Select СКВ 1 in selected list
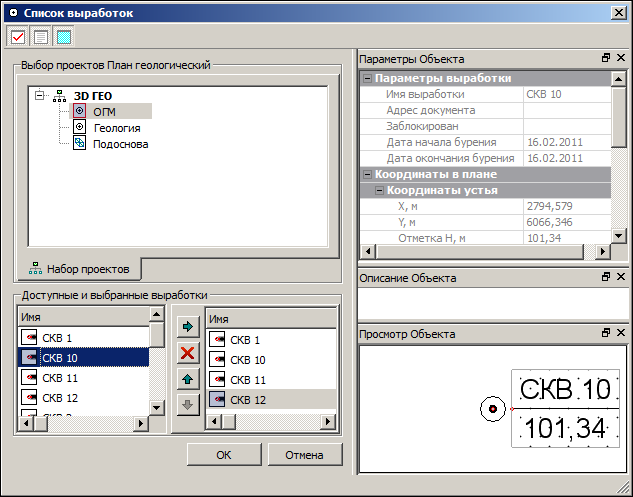Image resolution: width=633 pixels, height=497 pixels. [271, 340]
